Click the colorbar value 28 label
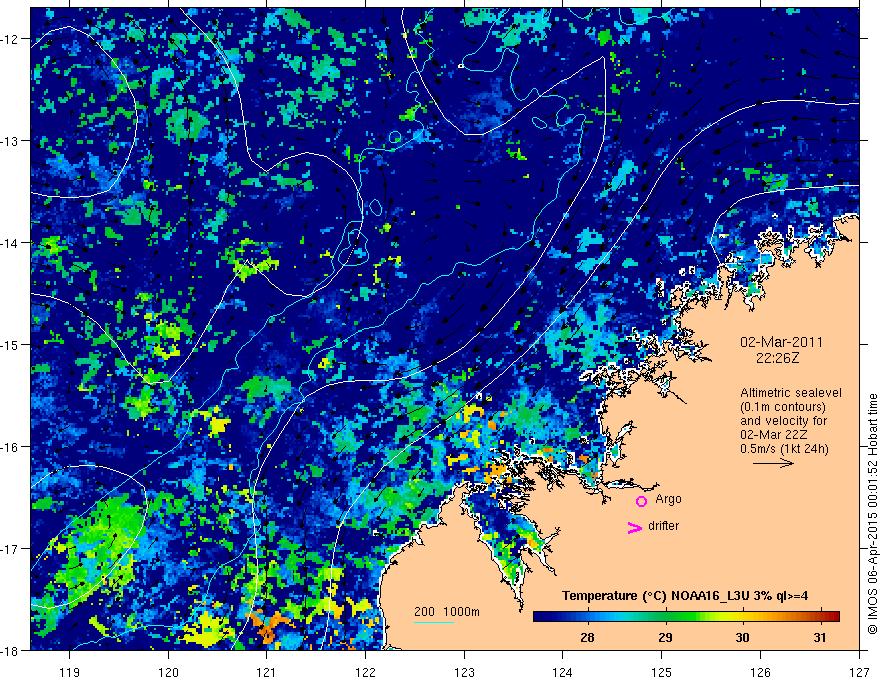Viewport: 880px width, 680px height. click(x=587, y=637)
